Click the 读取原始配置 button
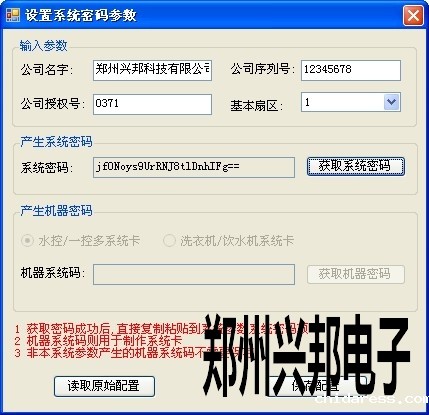429x415 pixels. point(104,386)
